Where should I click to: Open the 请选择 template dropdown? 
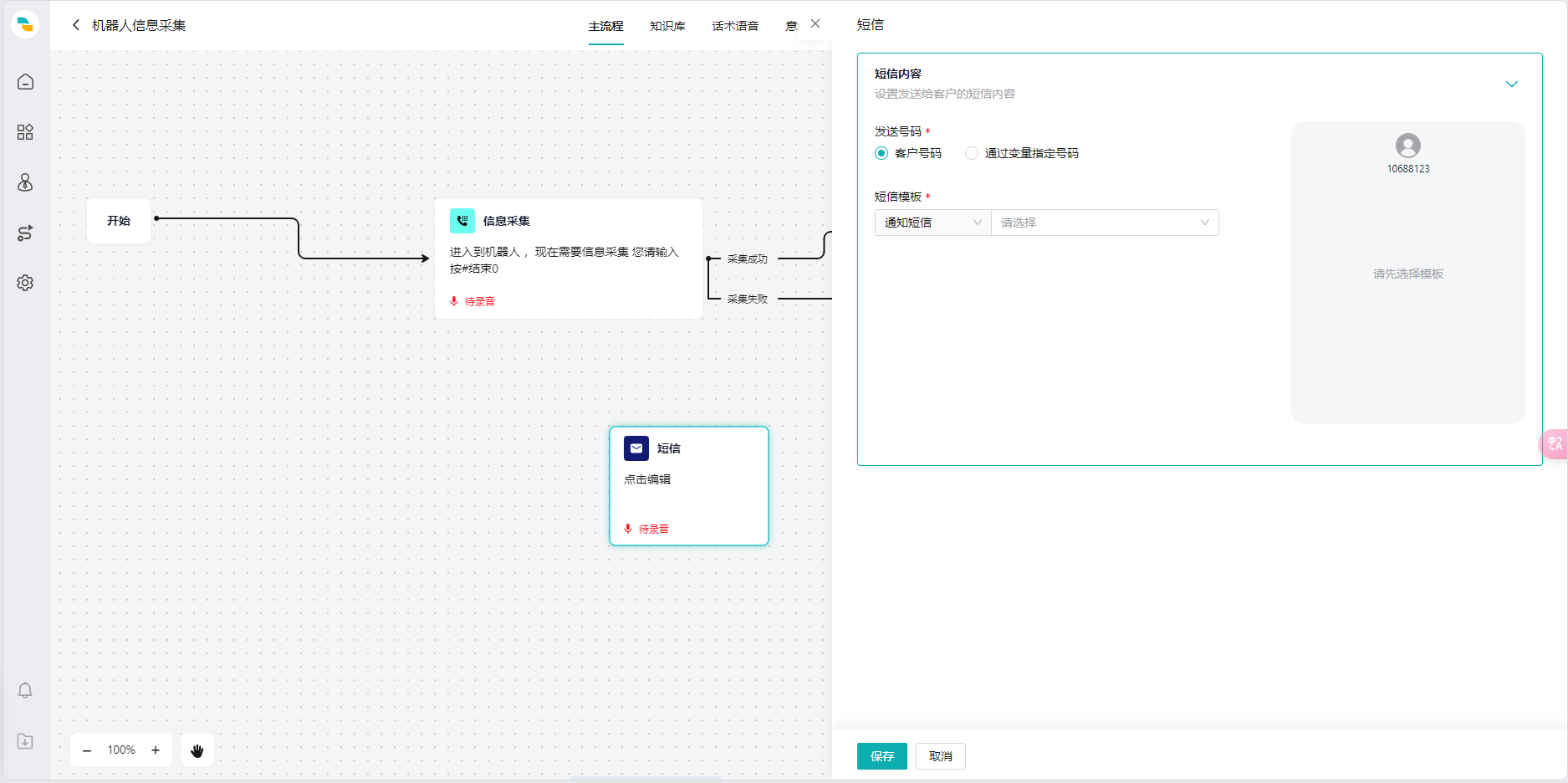(1105, 223)
